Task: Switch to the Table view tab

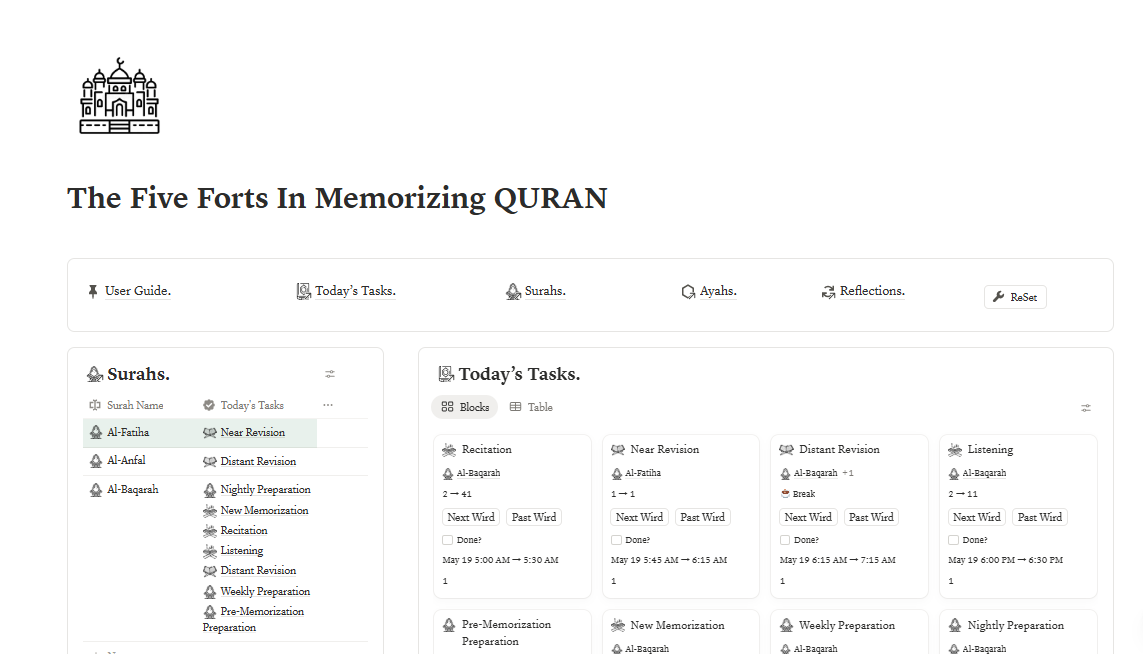Action: (x=531, y=407)
